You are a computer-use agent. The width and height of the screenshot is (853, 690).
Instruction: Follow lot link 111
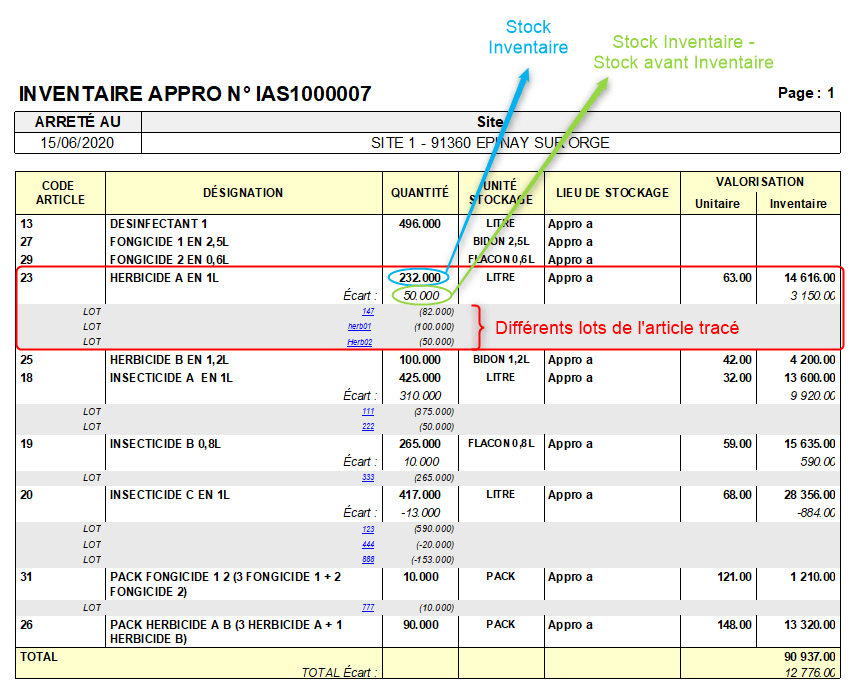tap(367, 411)
